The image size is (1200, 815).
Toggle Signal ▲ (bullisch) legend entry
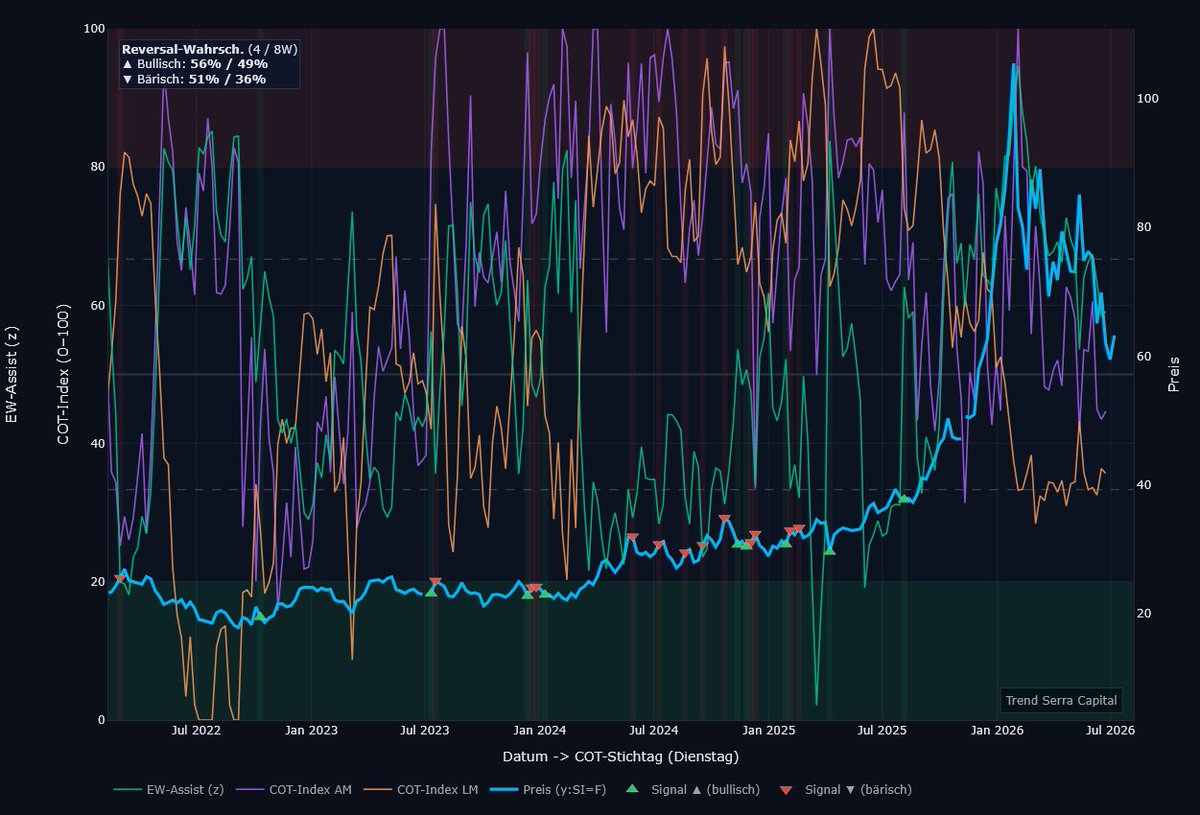coord(692,790)
